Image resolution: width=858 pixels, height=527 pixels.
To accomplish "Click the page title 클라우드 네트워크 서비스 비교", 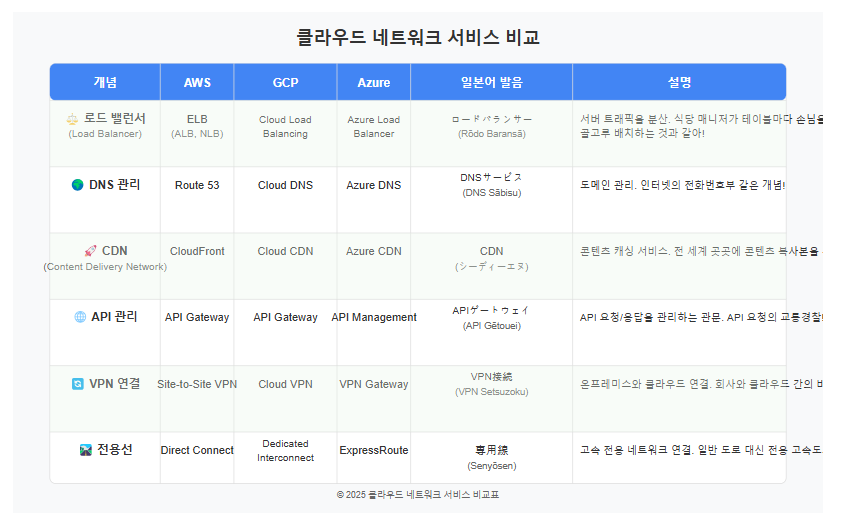I will pos(418,37).
